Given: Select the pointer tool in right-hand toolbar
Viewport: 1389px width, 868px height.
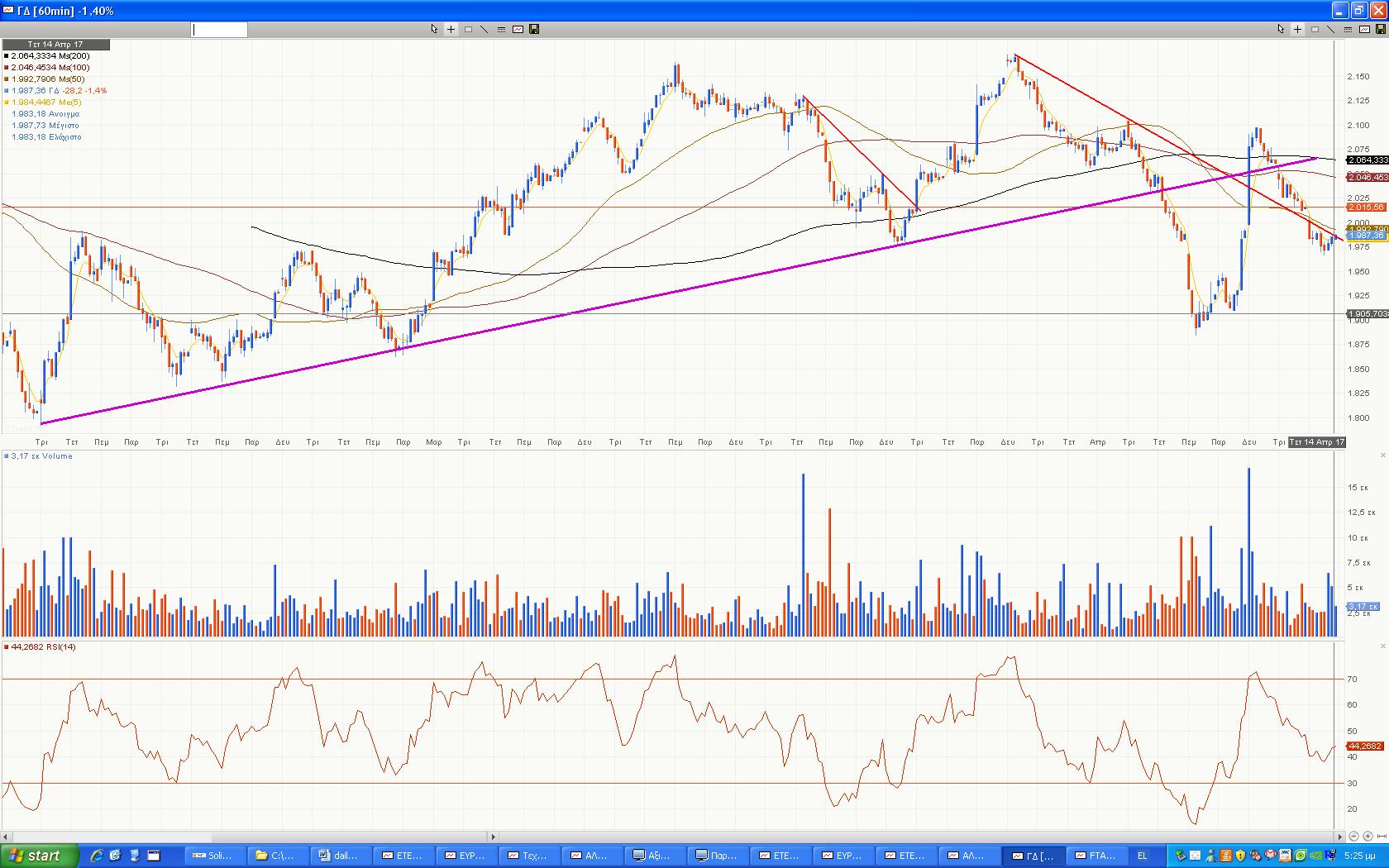Looking at the screenshot, I should click(1281, 29).
